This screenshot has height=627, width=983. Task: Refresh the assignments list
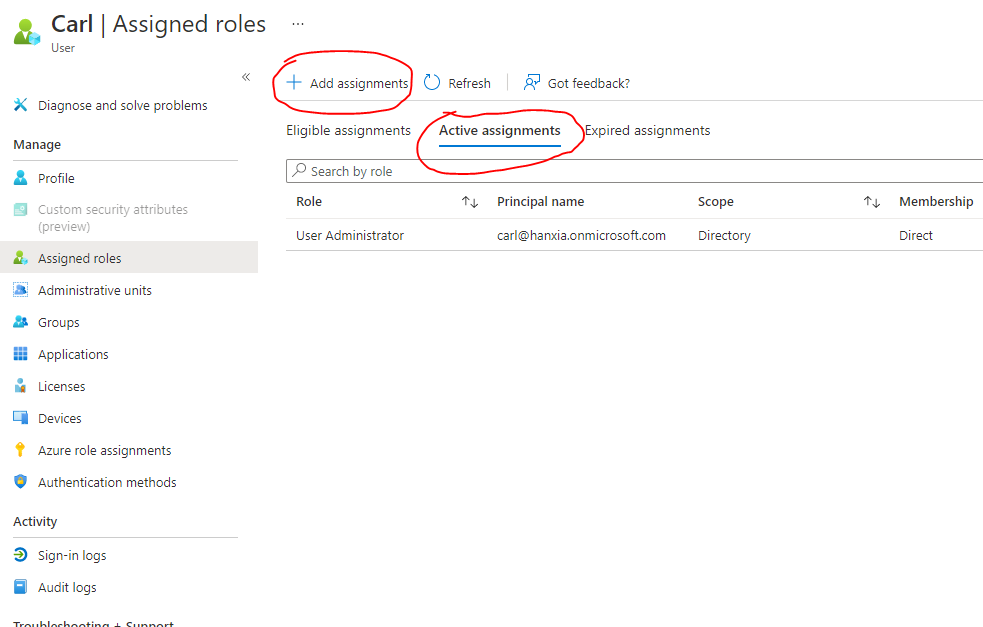(x=457, y=82)
